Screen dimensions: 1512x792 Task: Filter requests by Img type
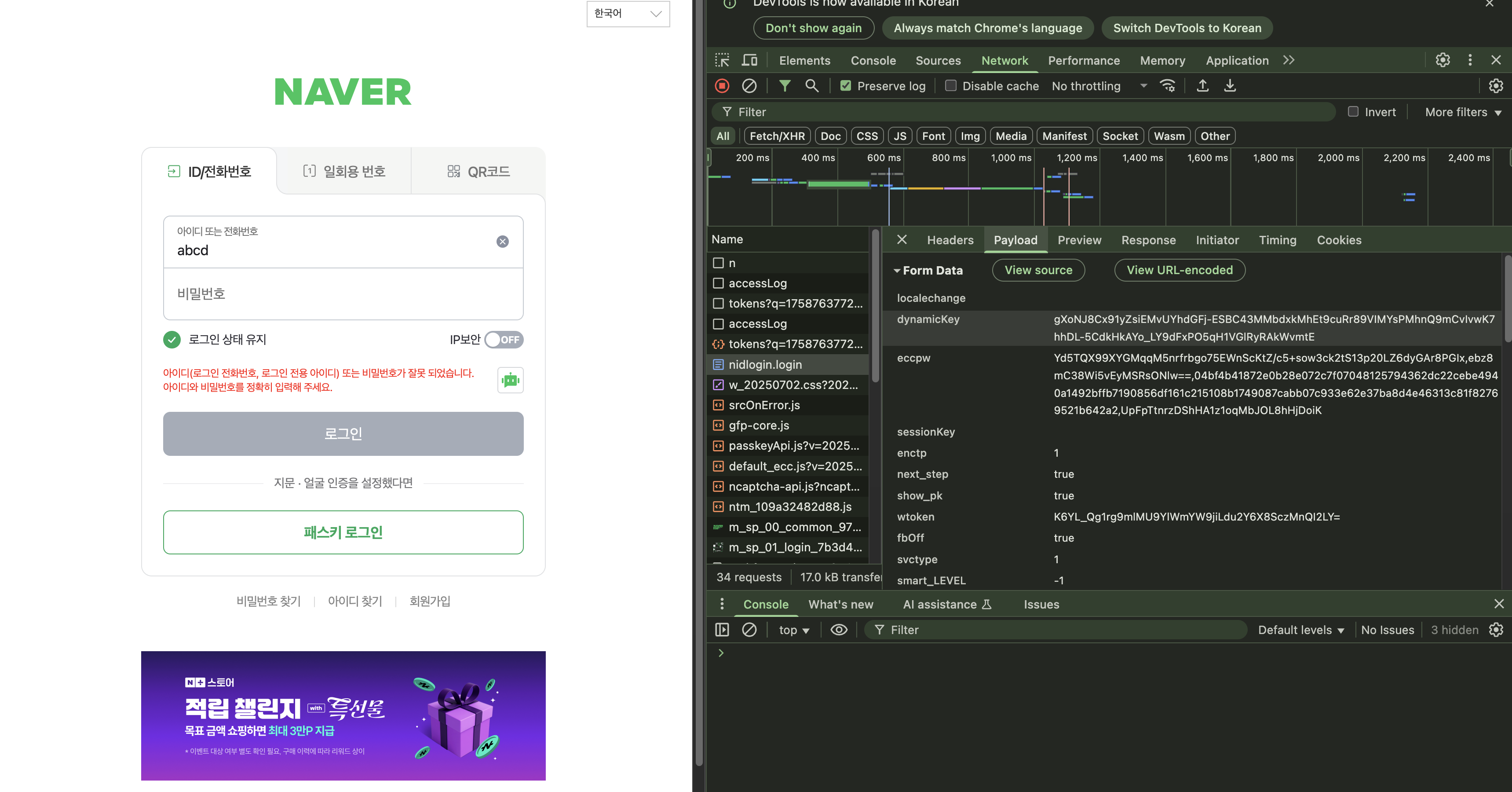970,136
